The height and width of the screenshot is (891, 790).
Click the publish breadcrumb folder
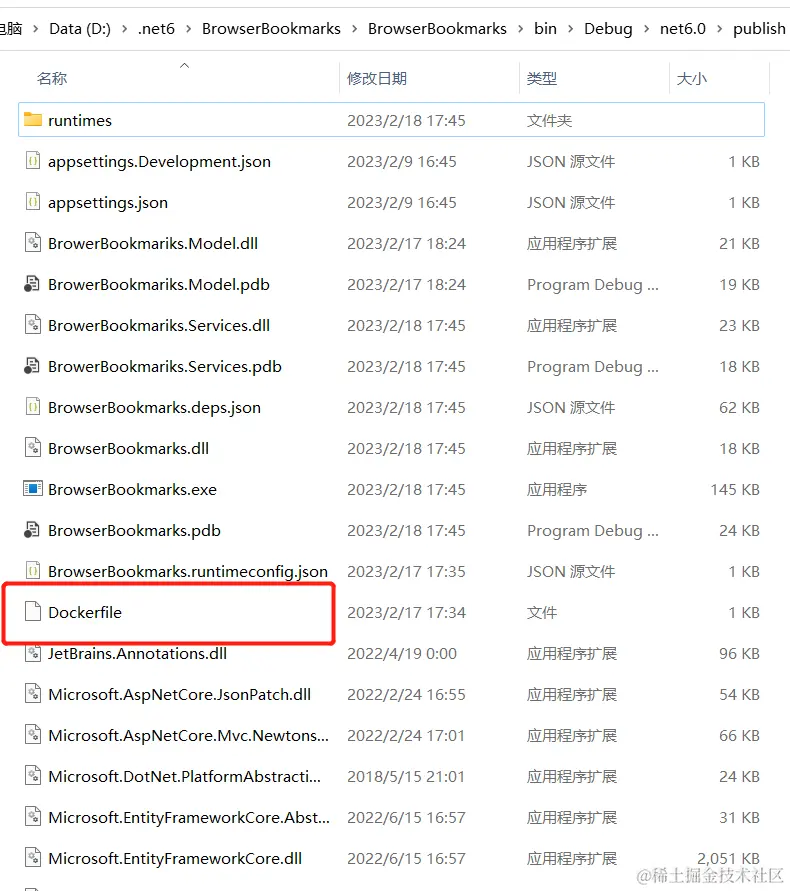(x=759, y=28)
